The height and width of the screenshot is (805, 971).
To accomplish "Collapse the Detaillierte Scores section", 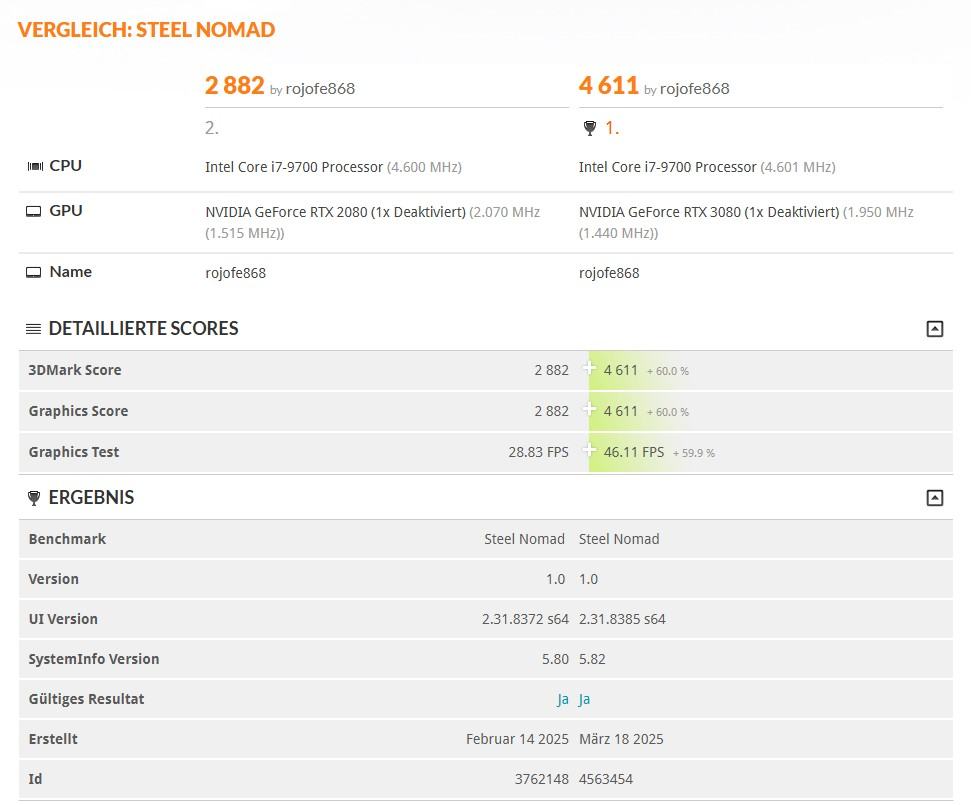I will click(x=935, y=329).
